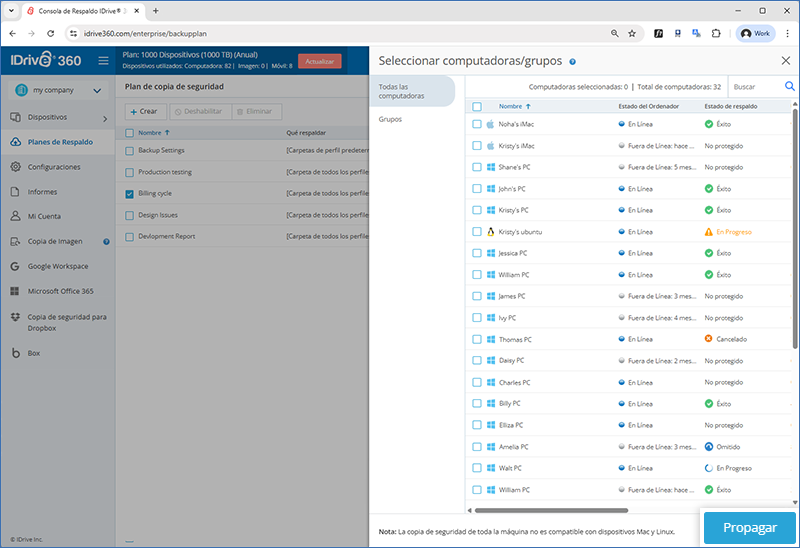Switch to the Grupos tab
The image size is (800, 548).
click(390, 119)
